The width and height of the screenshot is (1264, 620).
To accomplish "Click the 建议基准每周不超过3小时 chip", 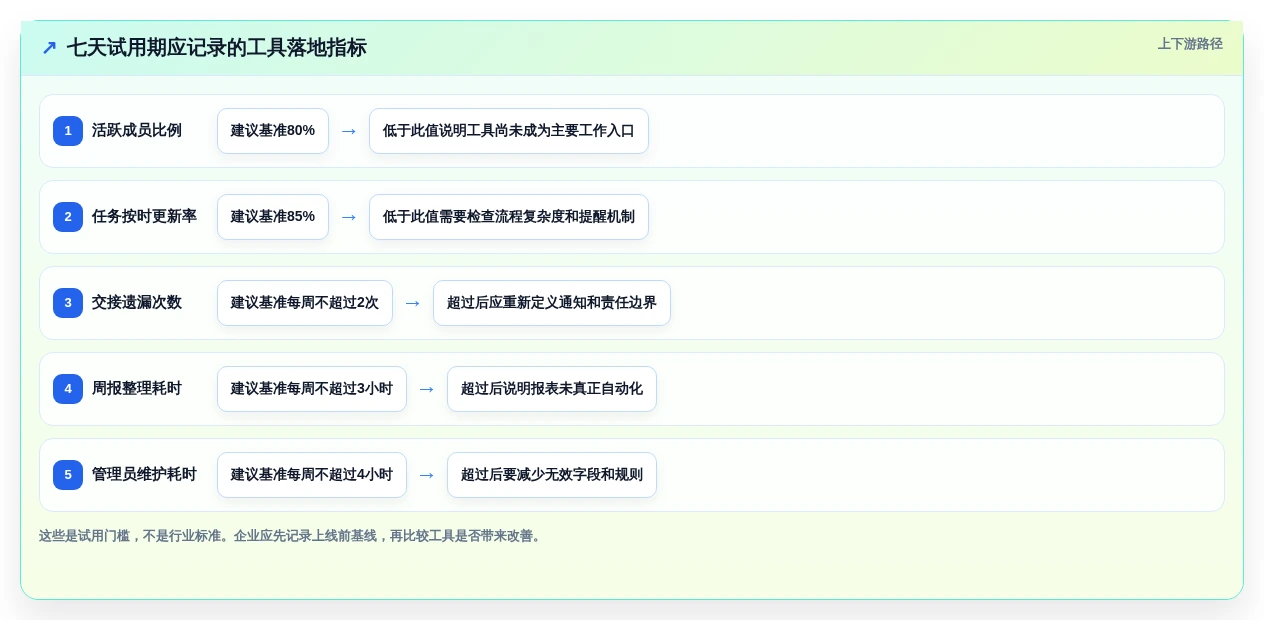I will (312, 389).
